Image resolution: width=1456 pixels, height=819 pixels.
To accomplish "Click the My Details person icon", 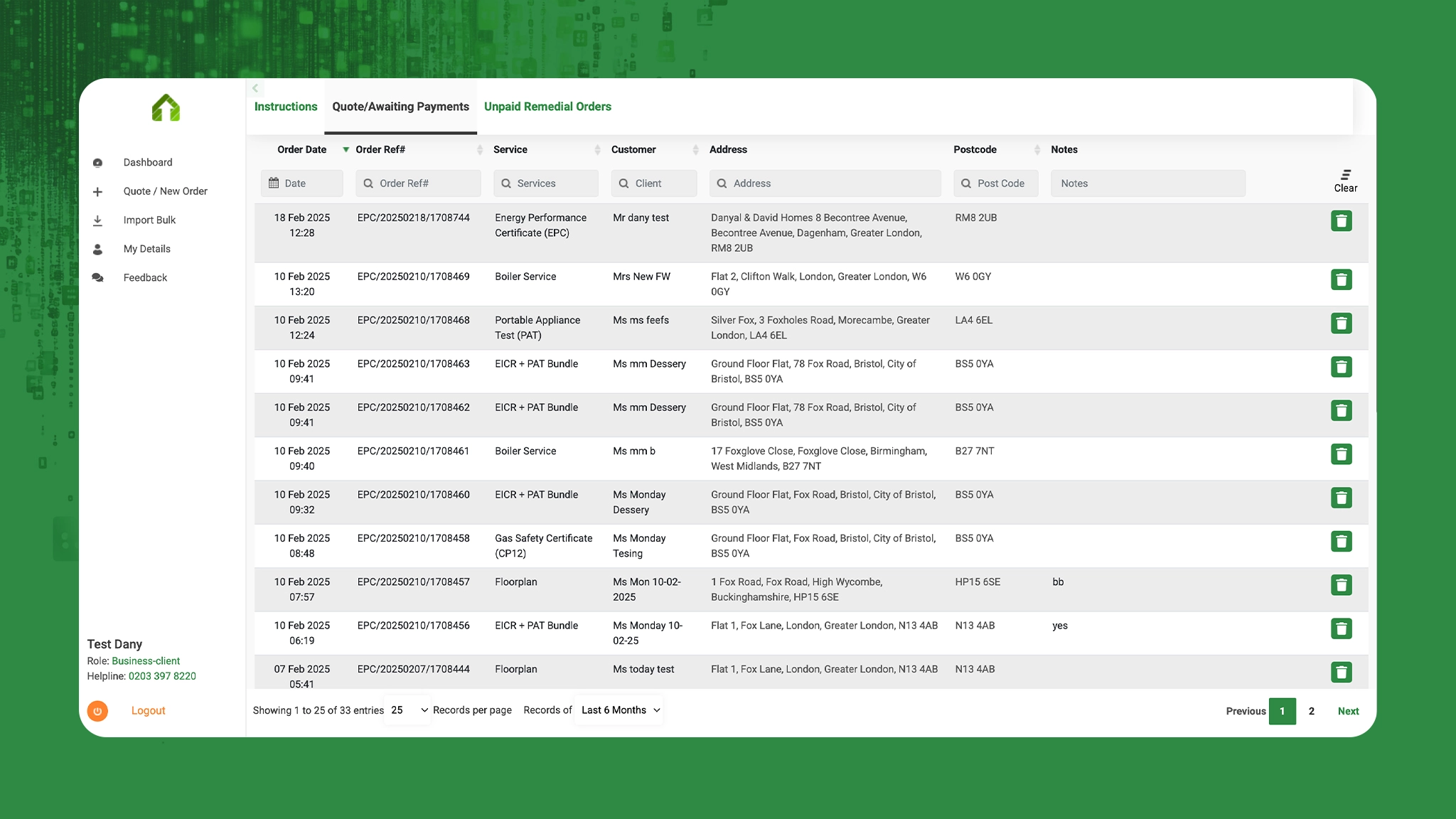I will 97,249.
